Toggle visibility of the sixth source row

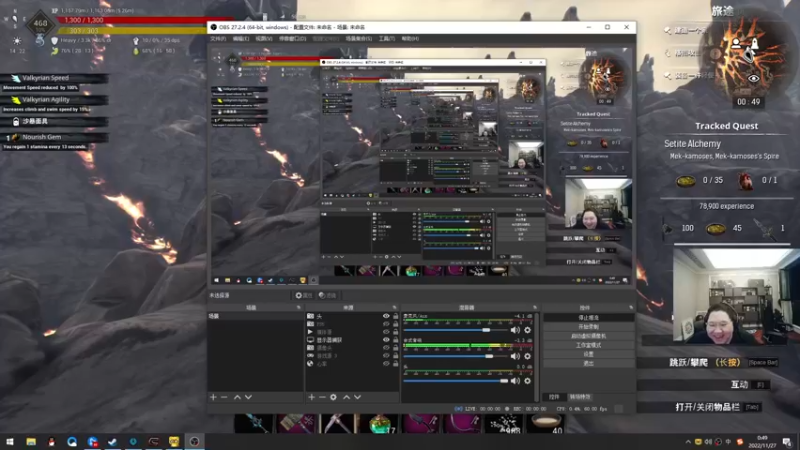386,356
